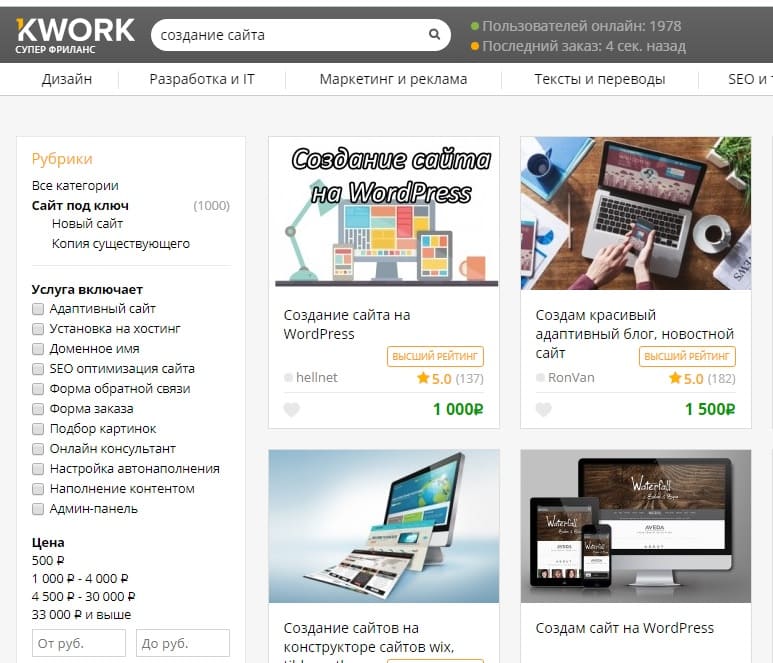Select Копия существующего subcategory
Image resolution: width=773 pixels, height=663 pixels.
pos(120,244)
